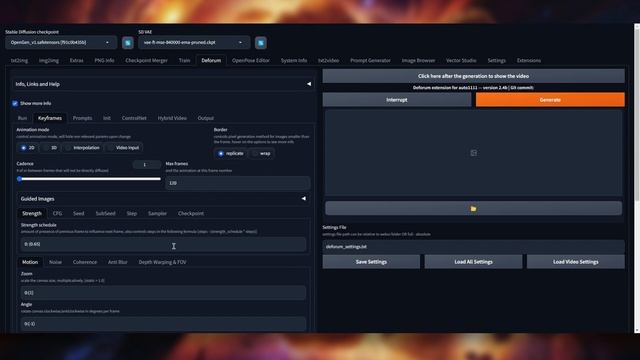Click the Settings File path field

click(x=473, y=247)
